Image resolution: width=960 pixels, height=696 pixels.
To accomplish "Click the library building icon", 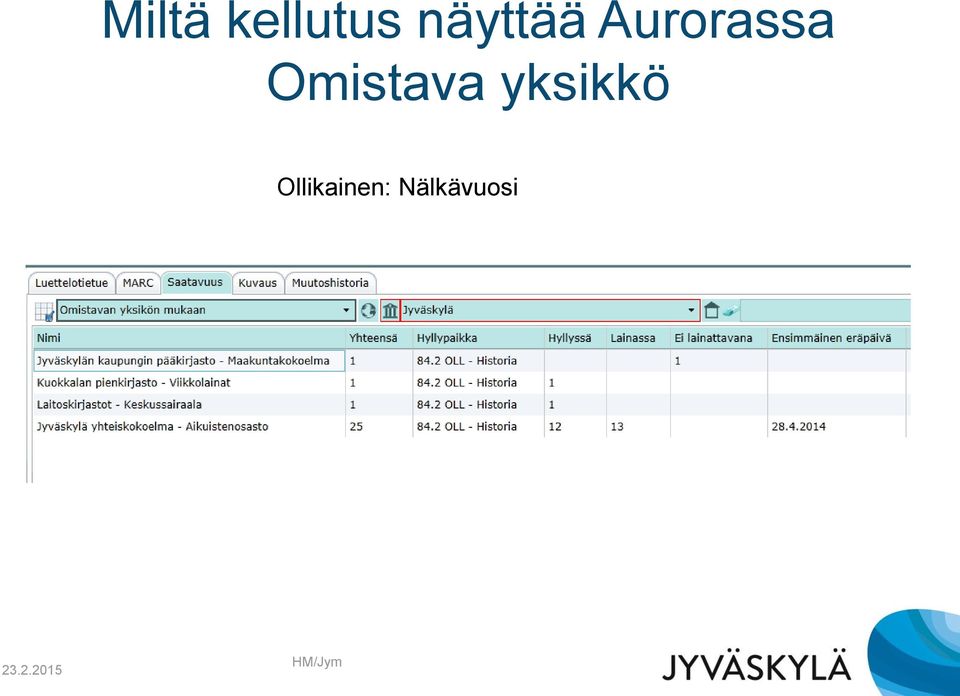I will click(x=390, y=310).
